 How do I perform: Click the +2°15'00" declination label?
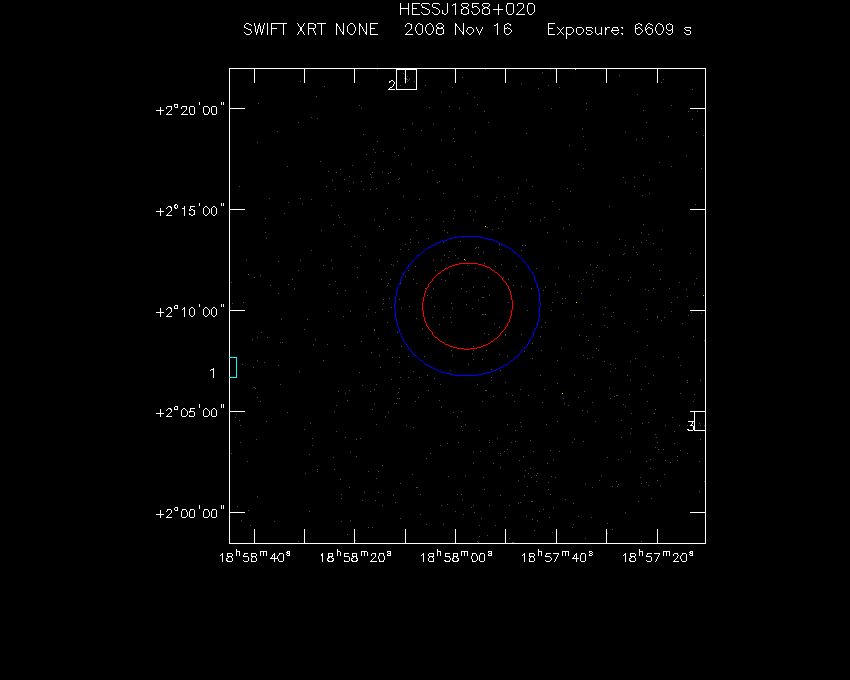pos(190,211)
